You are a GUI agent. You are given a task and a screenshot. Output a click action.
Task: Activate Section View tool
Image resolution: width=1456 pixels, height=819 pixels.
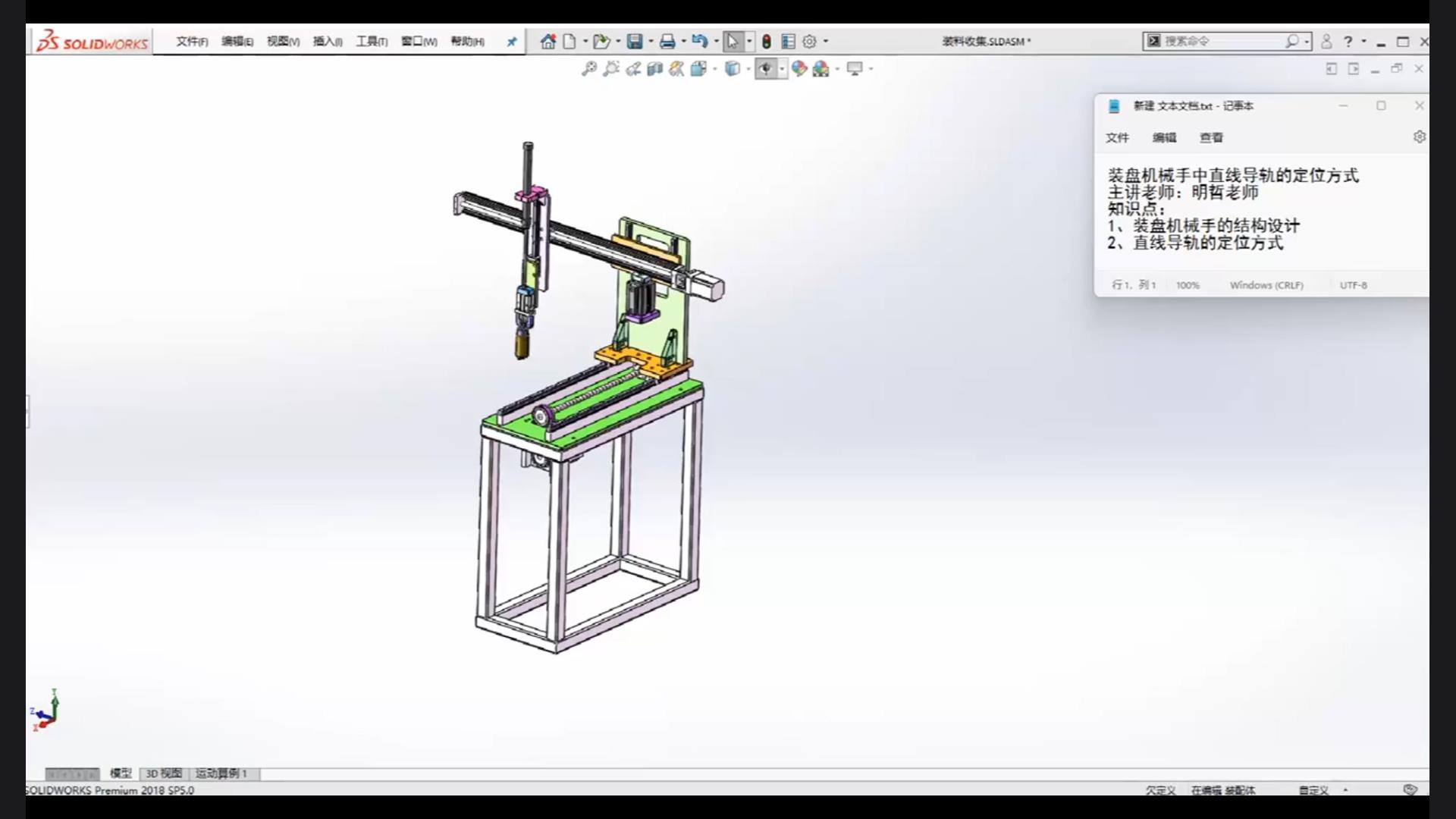click(x=655, y=69)
